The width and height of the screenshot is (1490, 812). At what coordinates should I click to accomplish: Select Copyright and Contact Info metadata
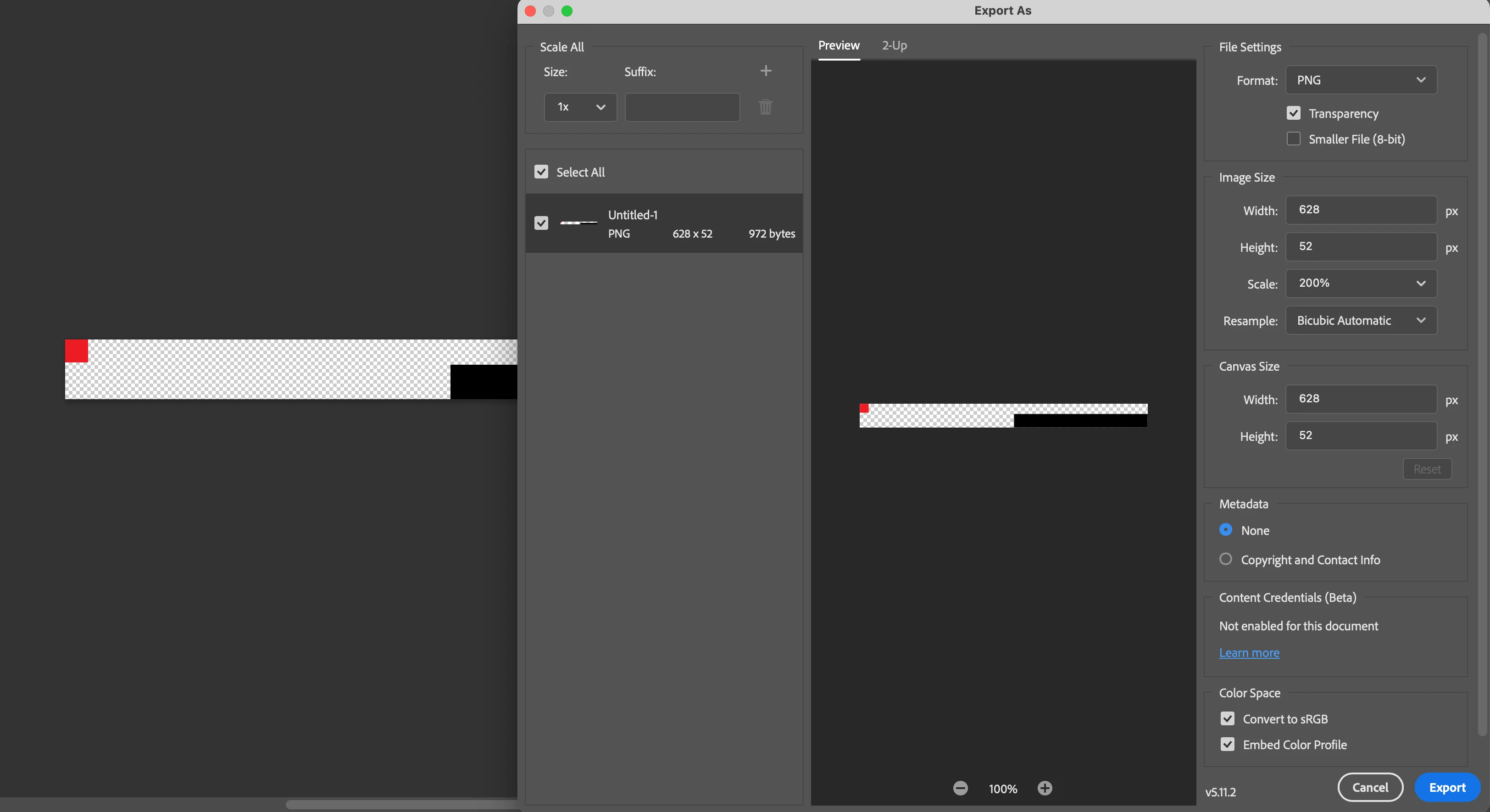1226,559
